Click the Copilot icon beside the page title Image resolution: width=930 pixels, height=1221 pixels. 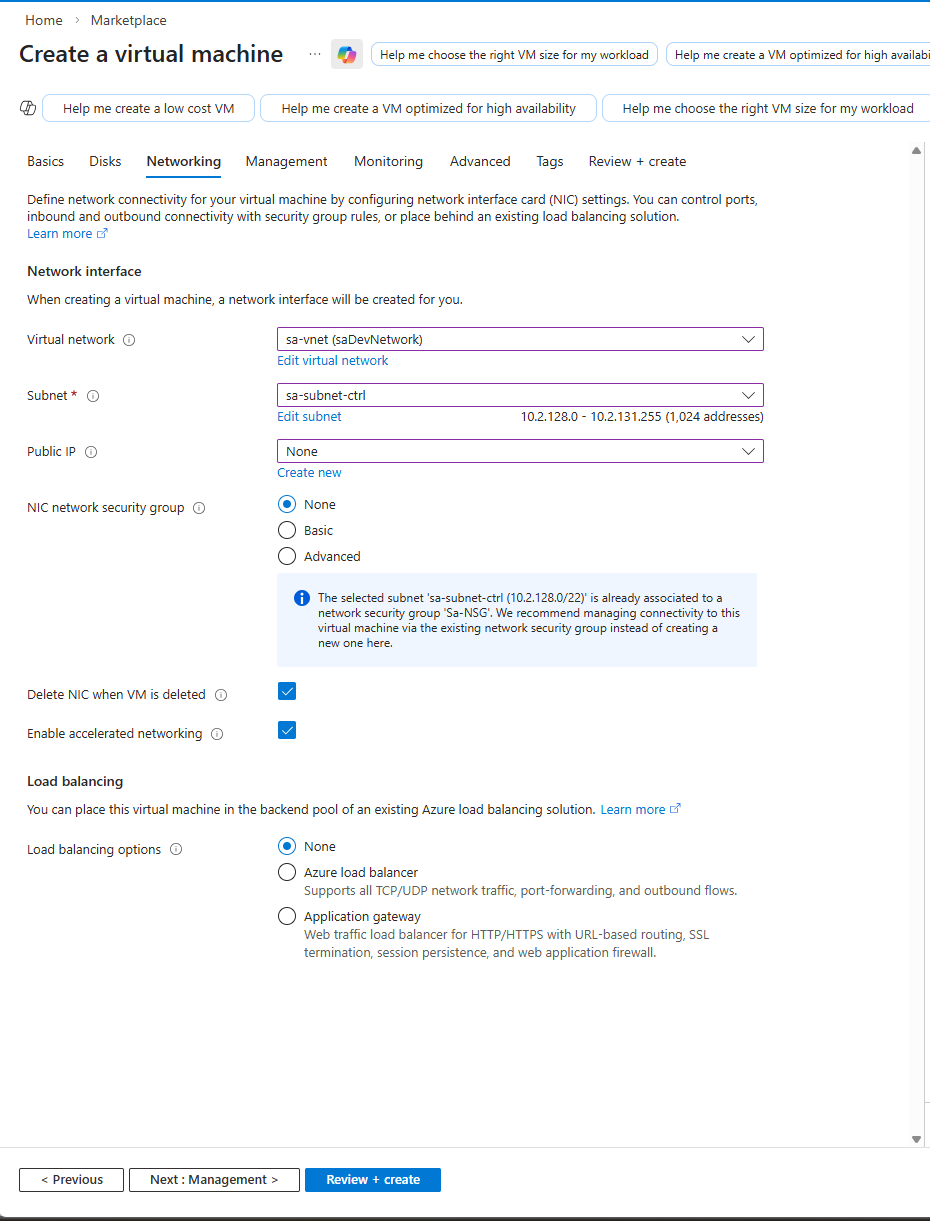tap(347, 55)
